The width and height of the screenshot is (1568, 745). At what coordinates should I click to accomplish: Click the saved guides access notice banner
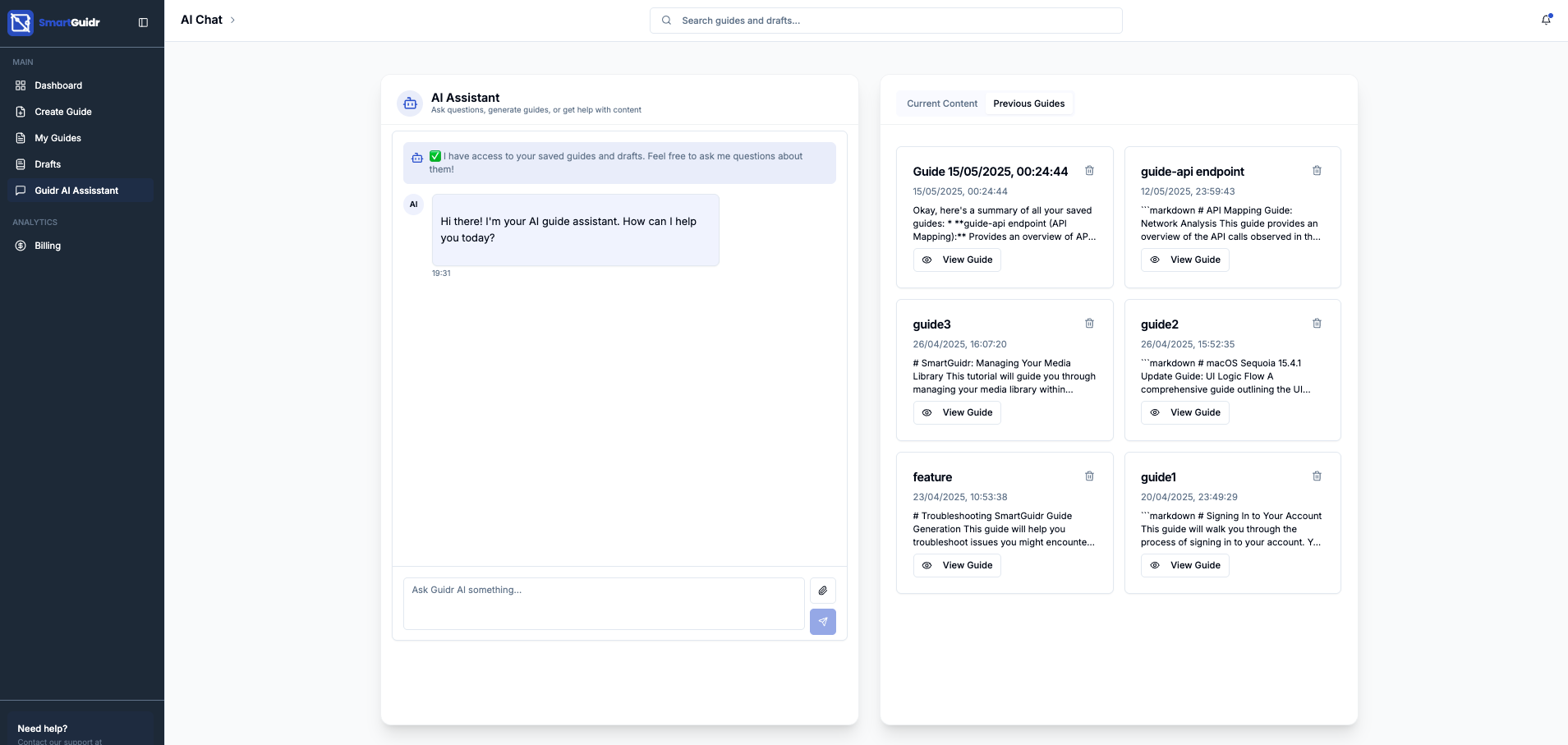(619, 163)
